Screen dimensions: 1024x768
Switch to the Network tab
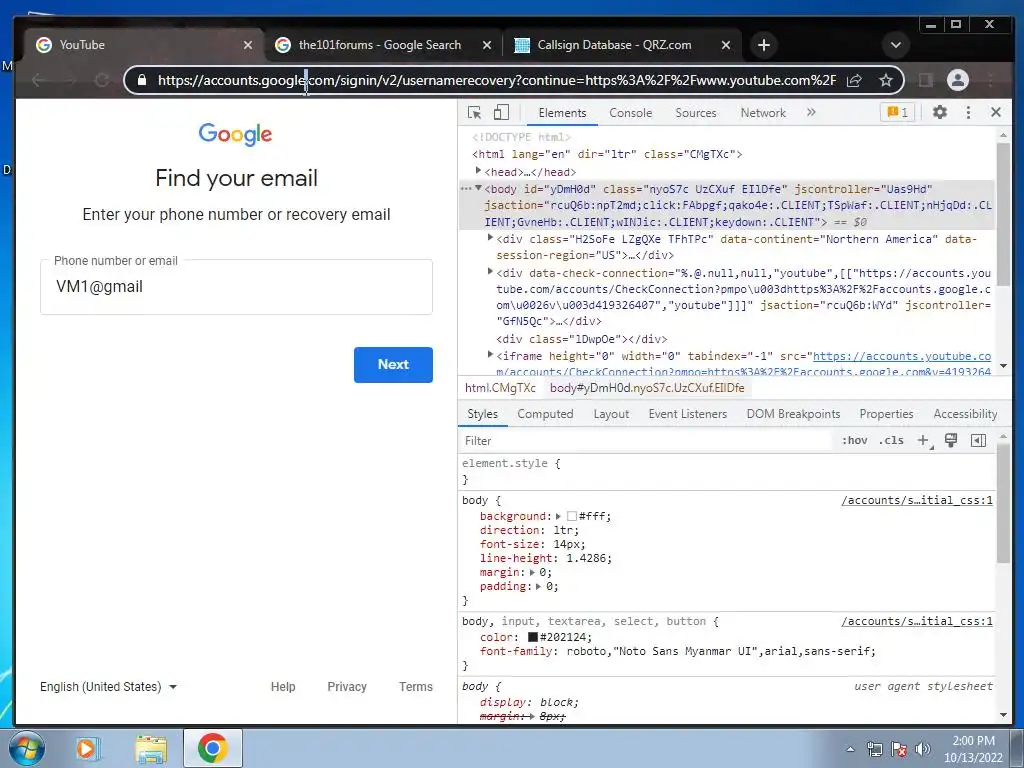pos(763,113)
